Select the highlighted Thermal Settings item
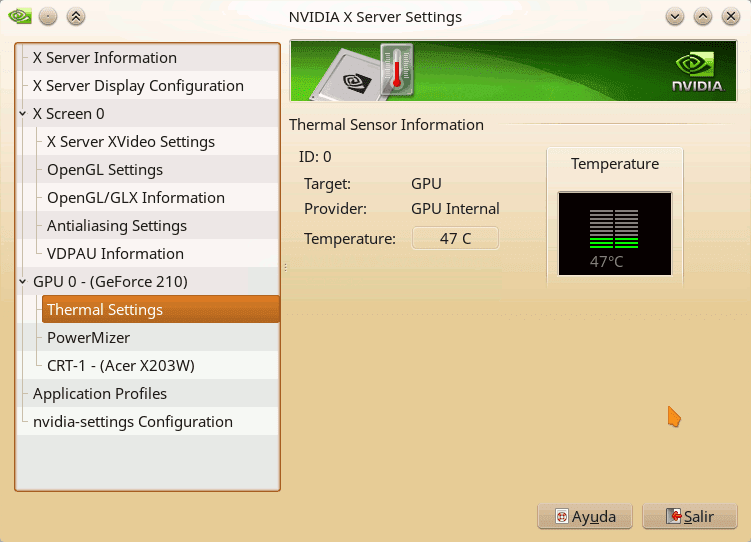The width and height of the screenshot is (751, 542). pos(161,309)
